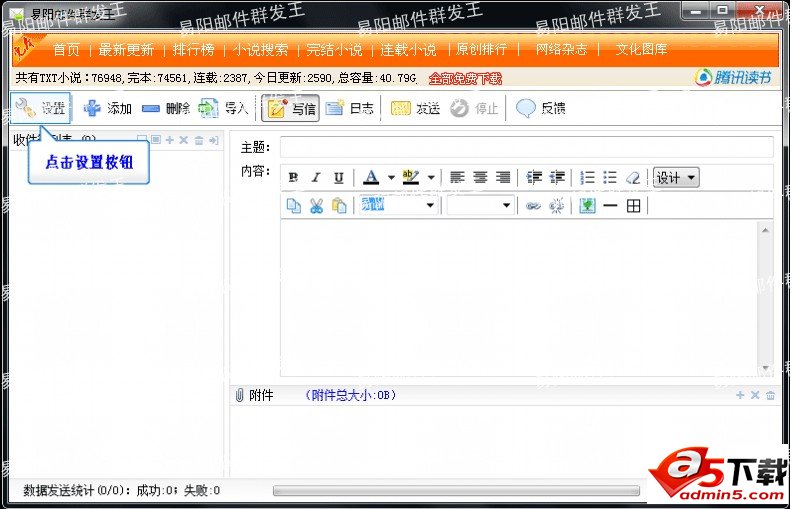Apply the font color A icon

coord(371,178)
